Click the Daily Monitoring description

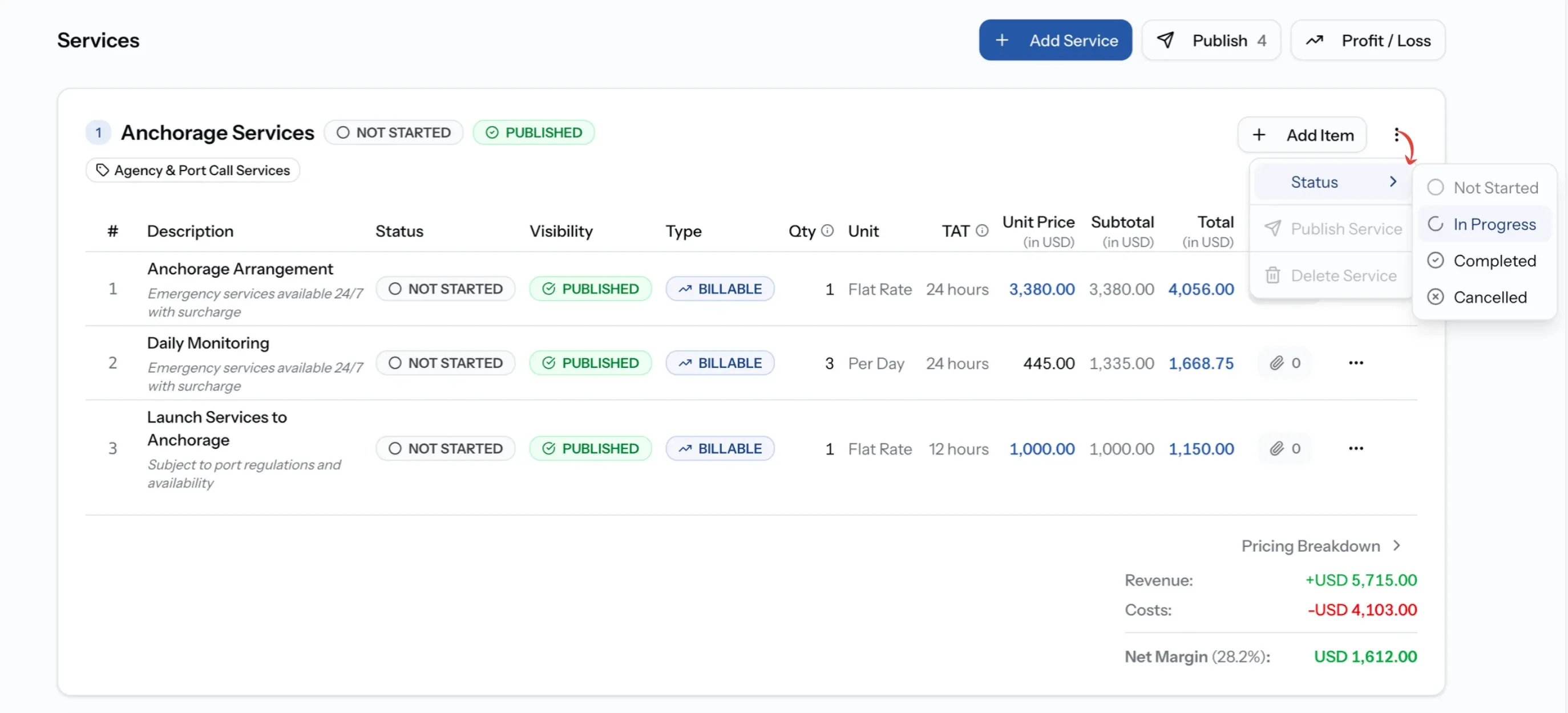click(x=208, y=343)
